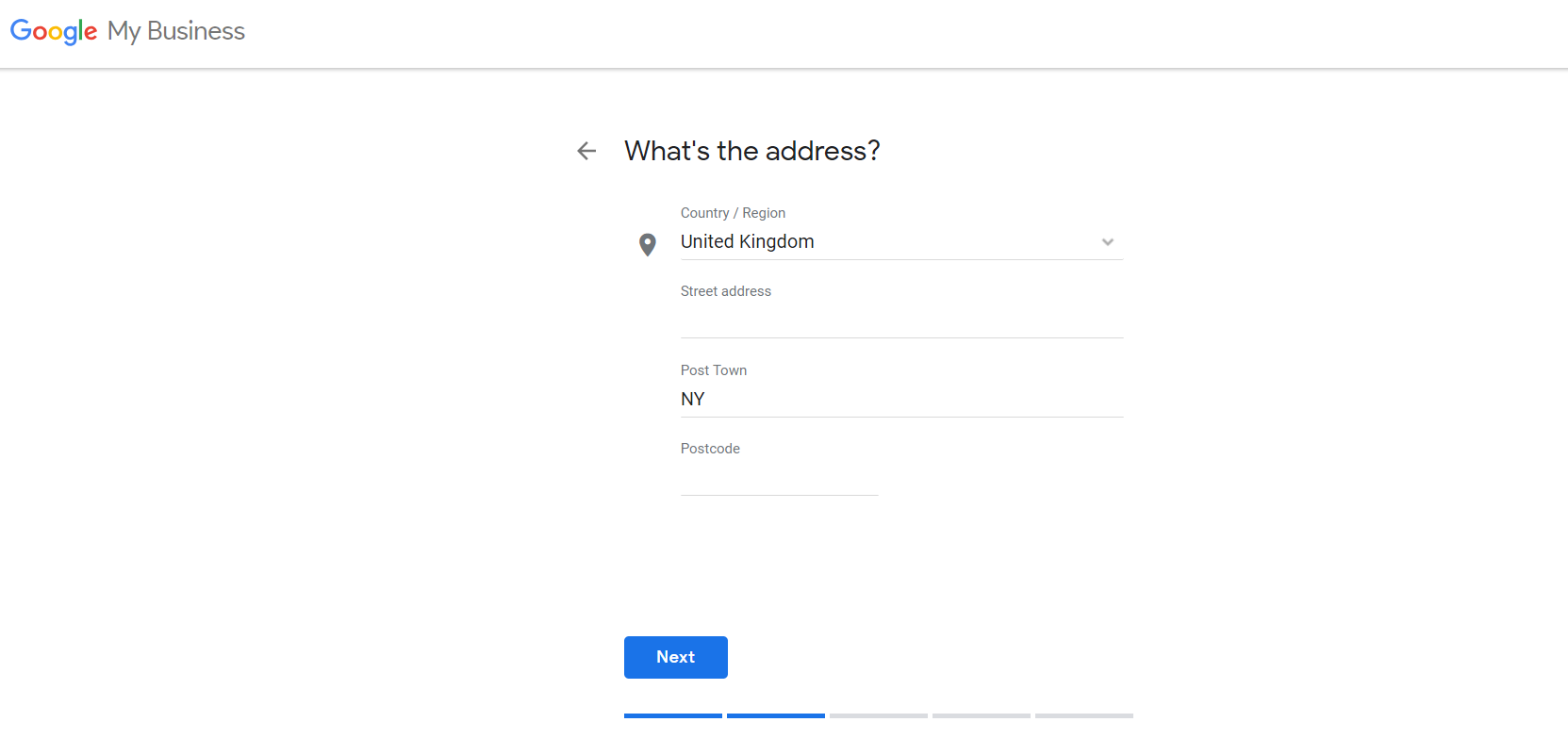1568x755 pixels.
Task: Click the second blue progress step bar
Action: [776, 716]
